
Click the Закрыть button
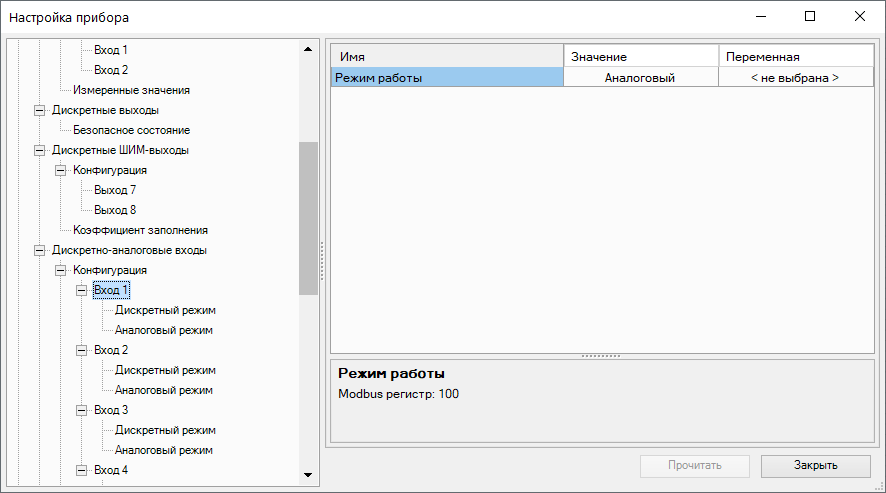pyautogui.click(x=815, y=465)
